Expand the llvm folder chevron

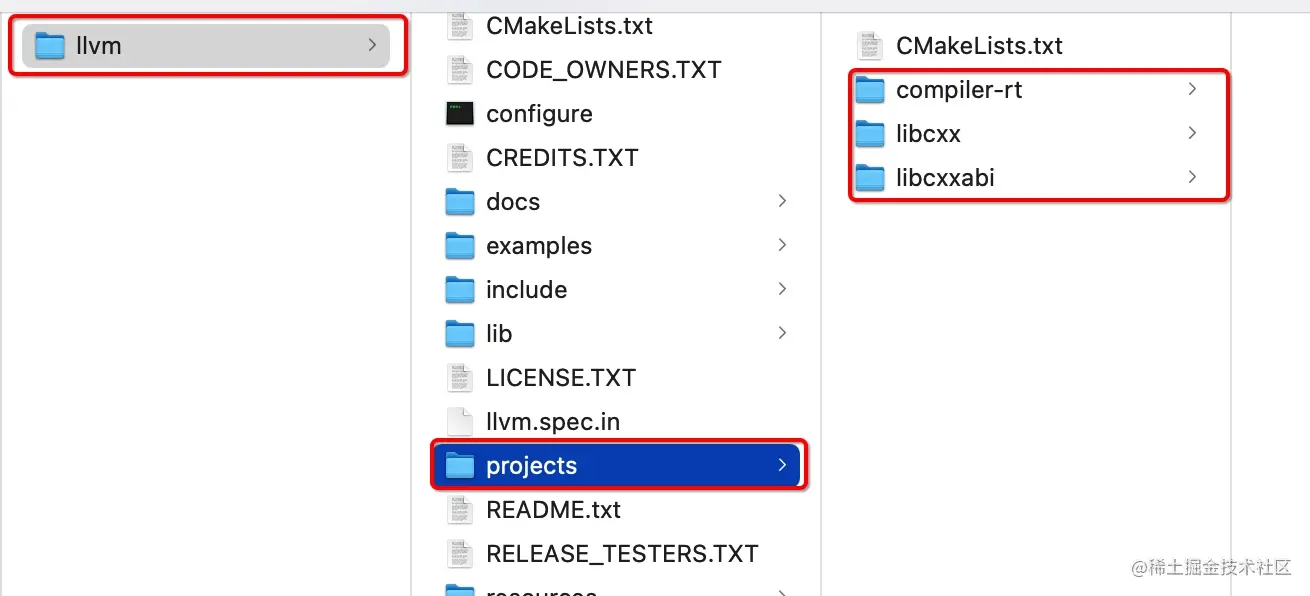[372, 45]
